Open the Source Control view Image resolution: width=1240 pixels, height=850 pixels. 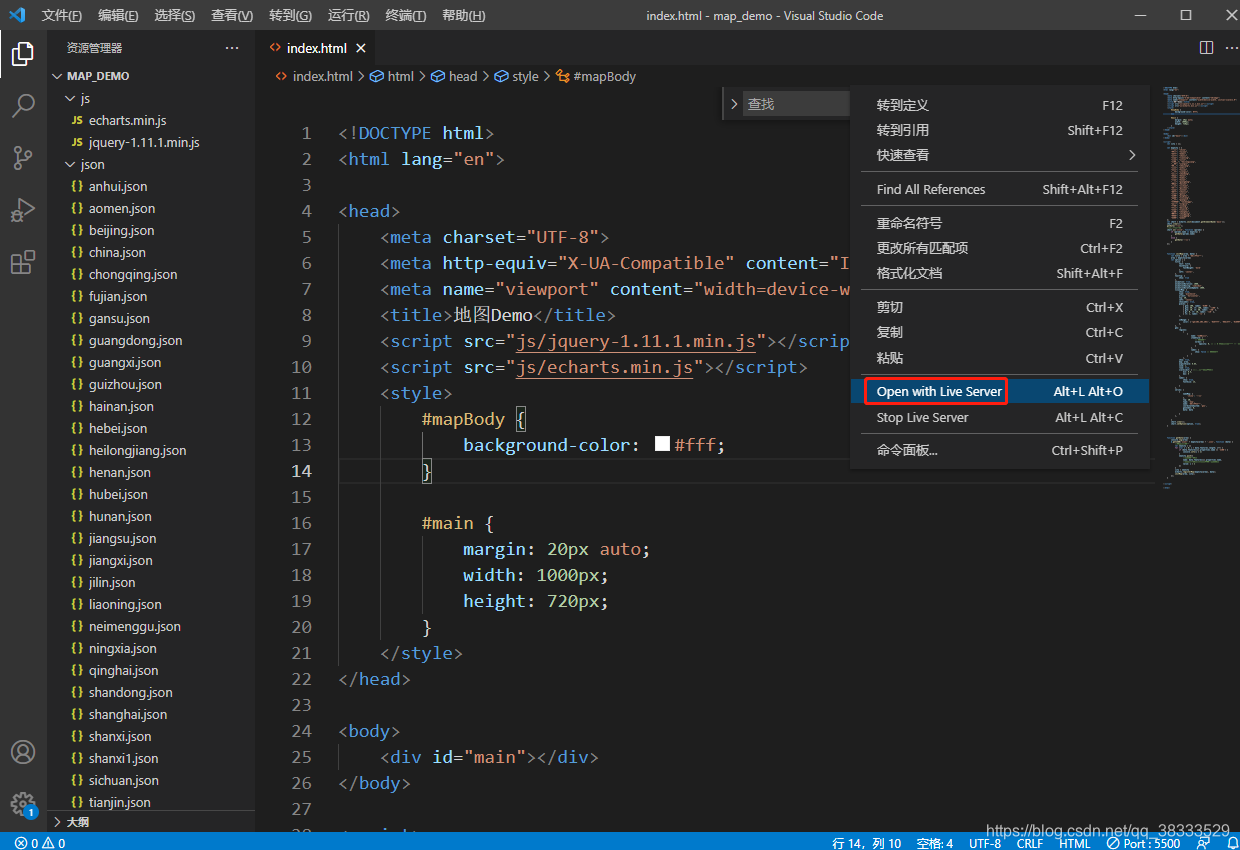click(23, 158)
